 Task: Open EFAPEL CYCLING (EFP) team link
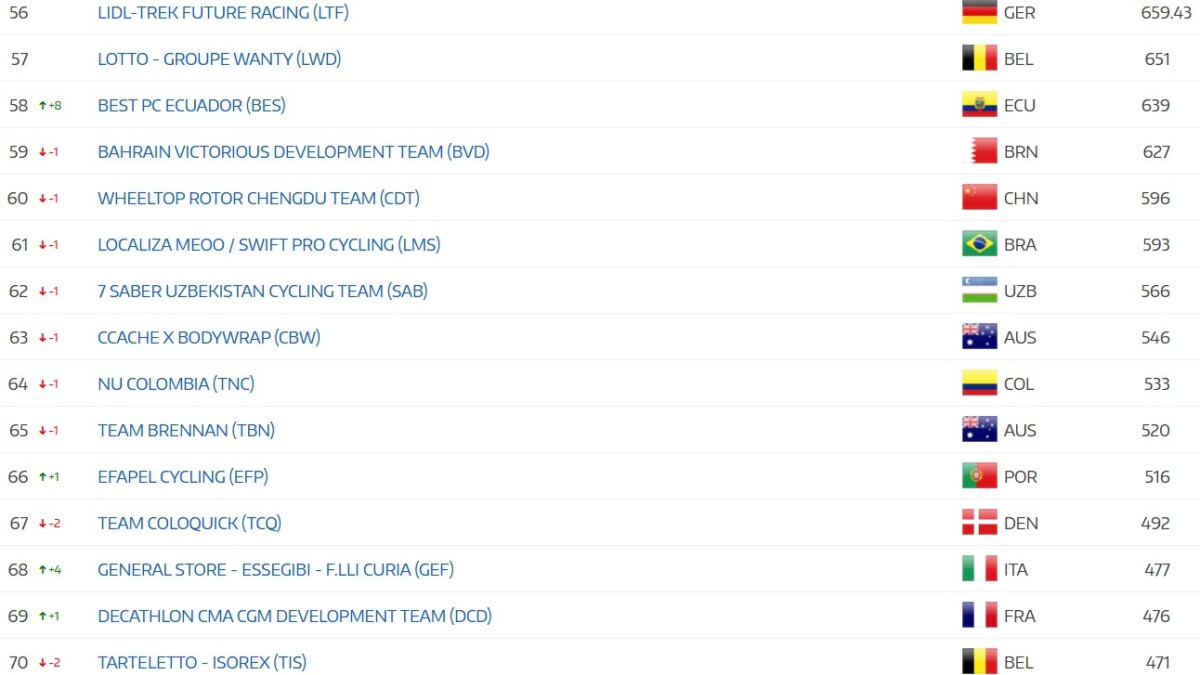point(183,476)
